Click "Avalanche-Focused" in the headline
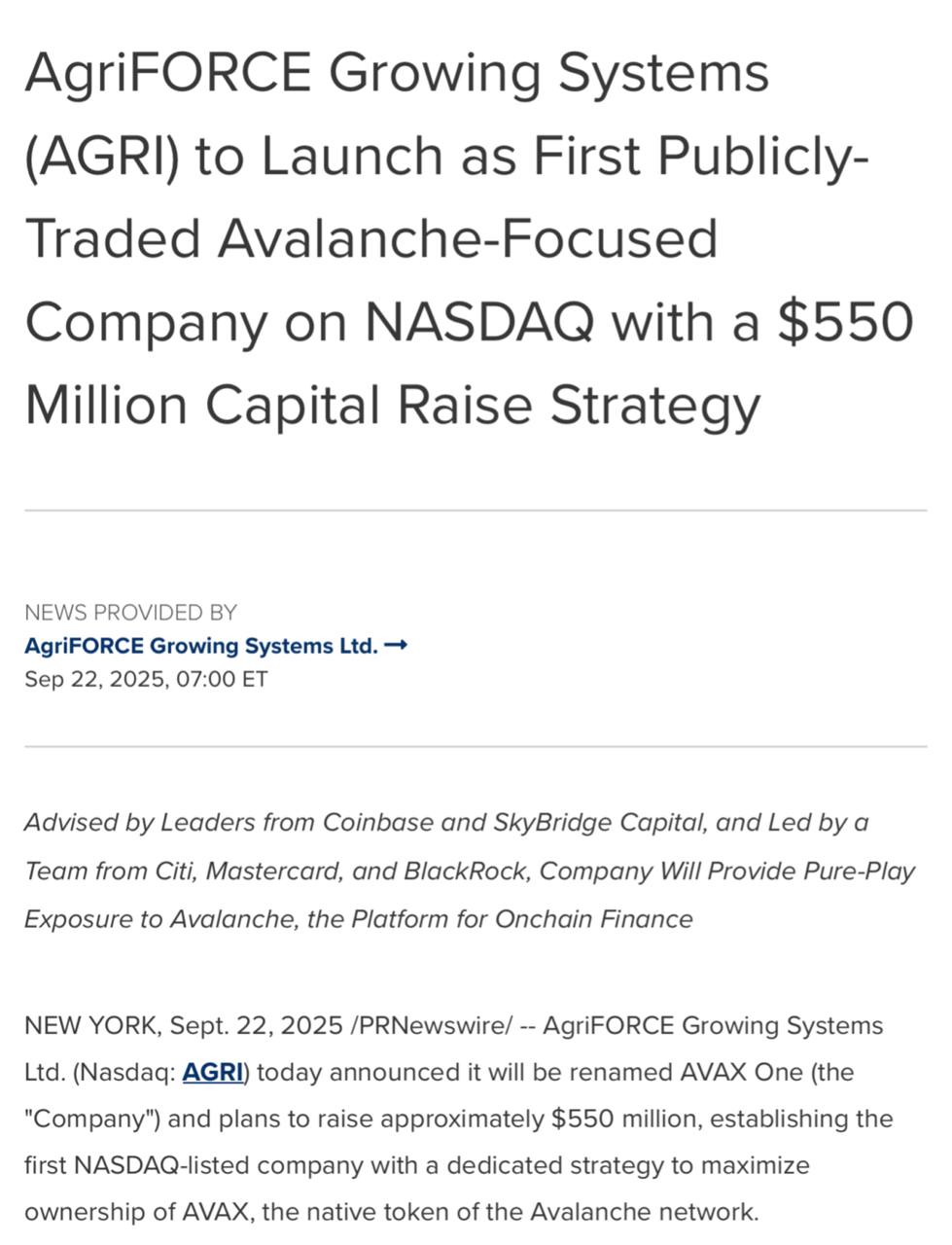 click(x=469, y=238)
